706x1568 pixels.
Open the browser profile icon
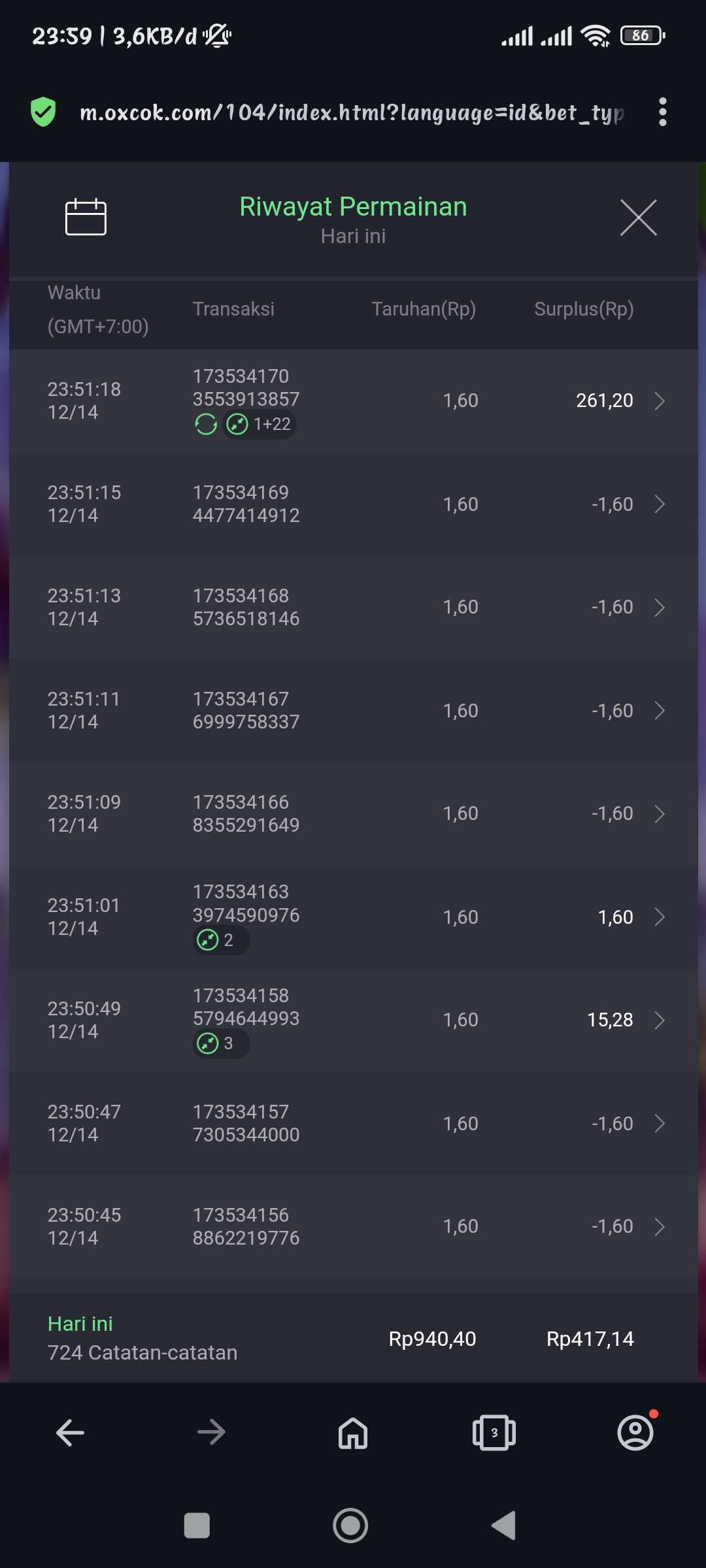coord(635,1433)
